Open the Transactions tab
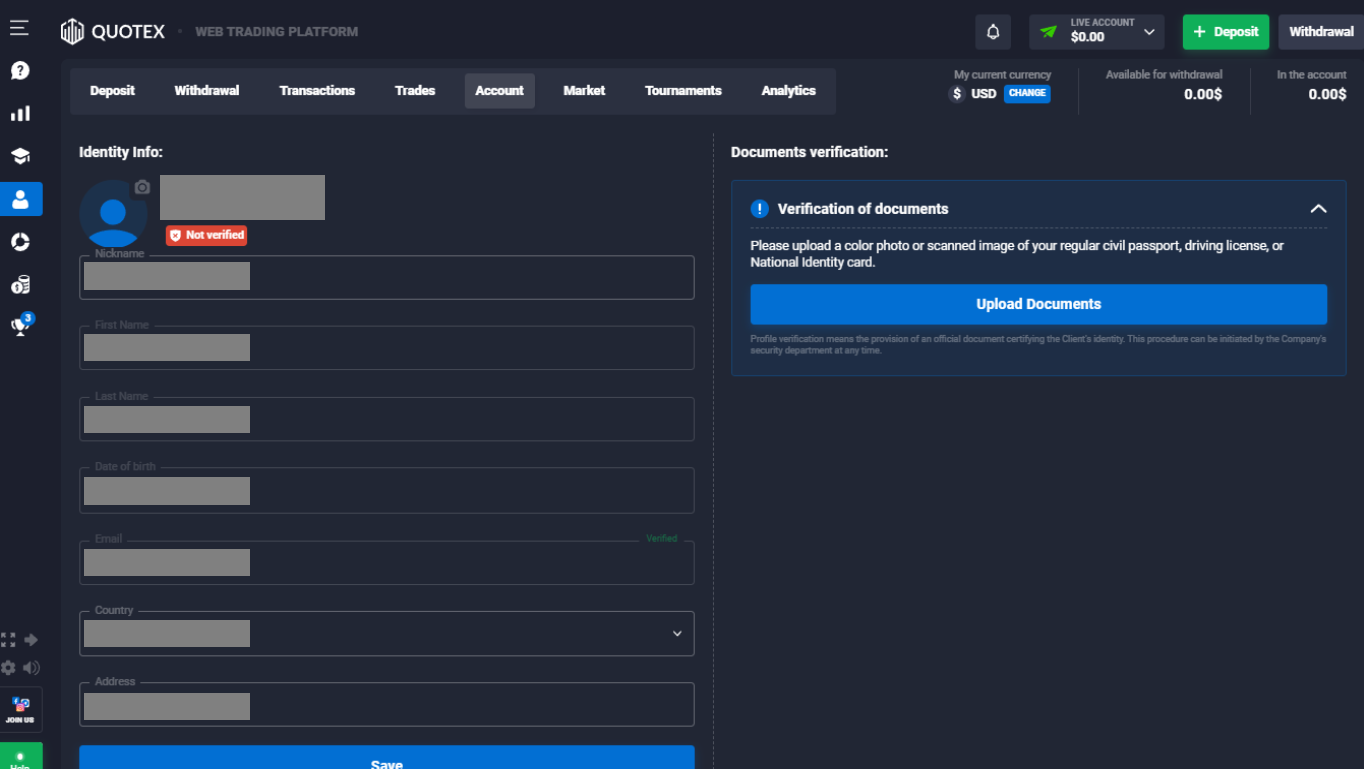Image resolution: width=1364 pixels, height=769 pixels. tap(317, 91)
